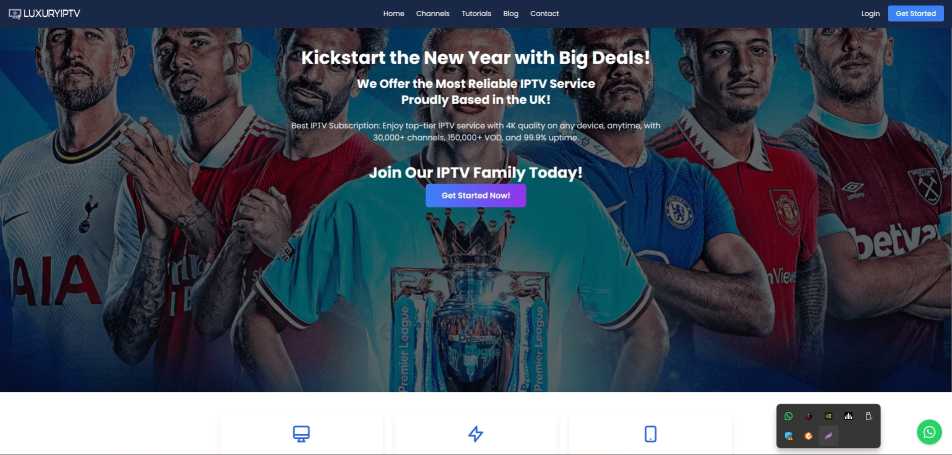The image size is (952, 455).
Task: Click the orange circular icon in tray popup
Action: pos(808,436)
